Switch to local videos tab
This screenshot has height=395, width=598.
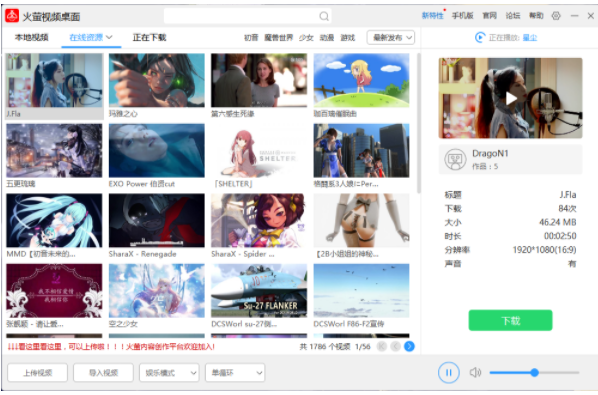[31, 37]
